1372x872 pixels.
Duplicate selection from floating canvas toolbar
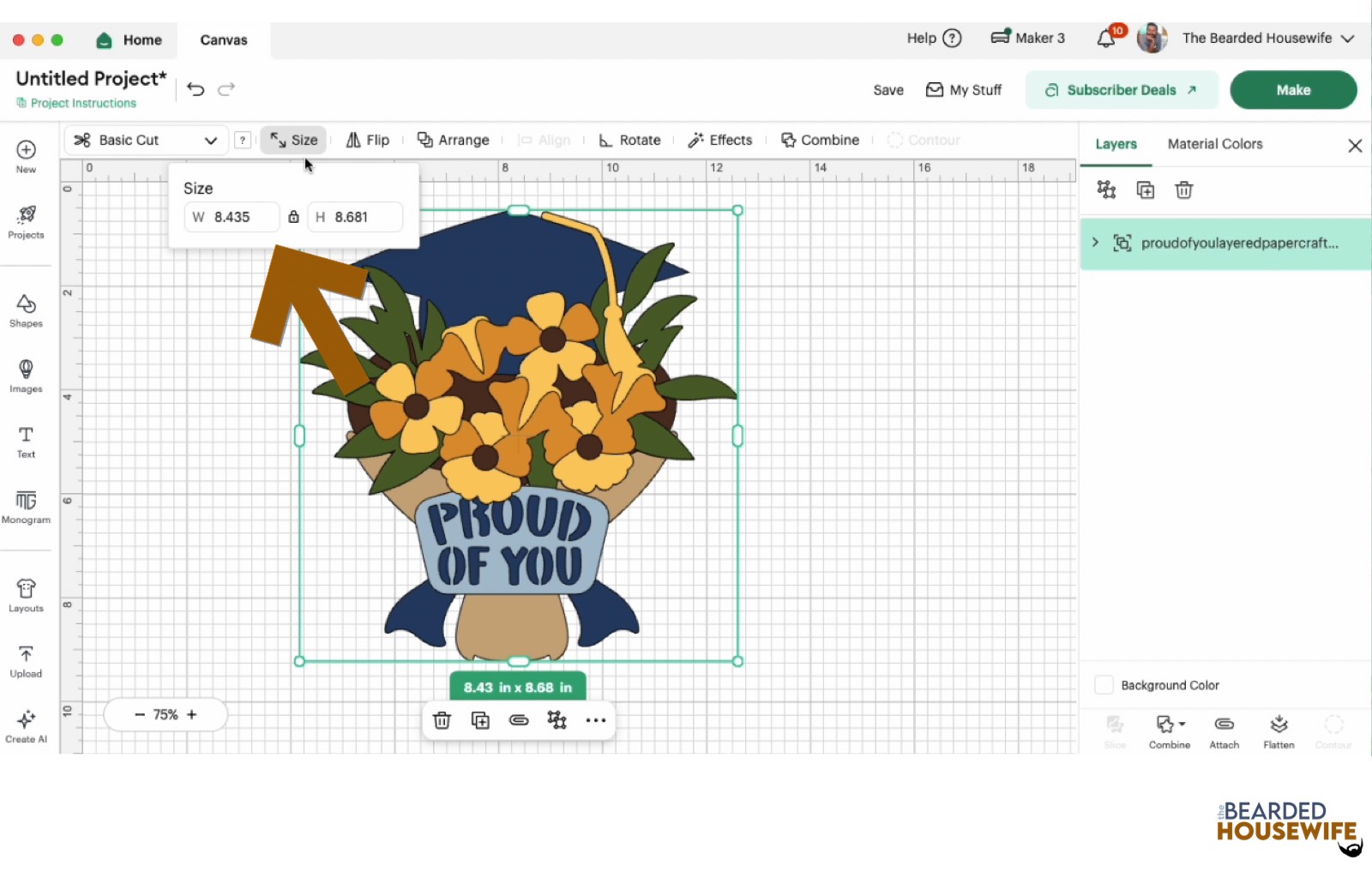[x=480, y=720]
